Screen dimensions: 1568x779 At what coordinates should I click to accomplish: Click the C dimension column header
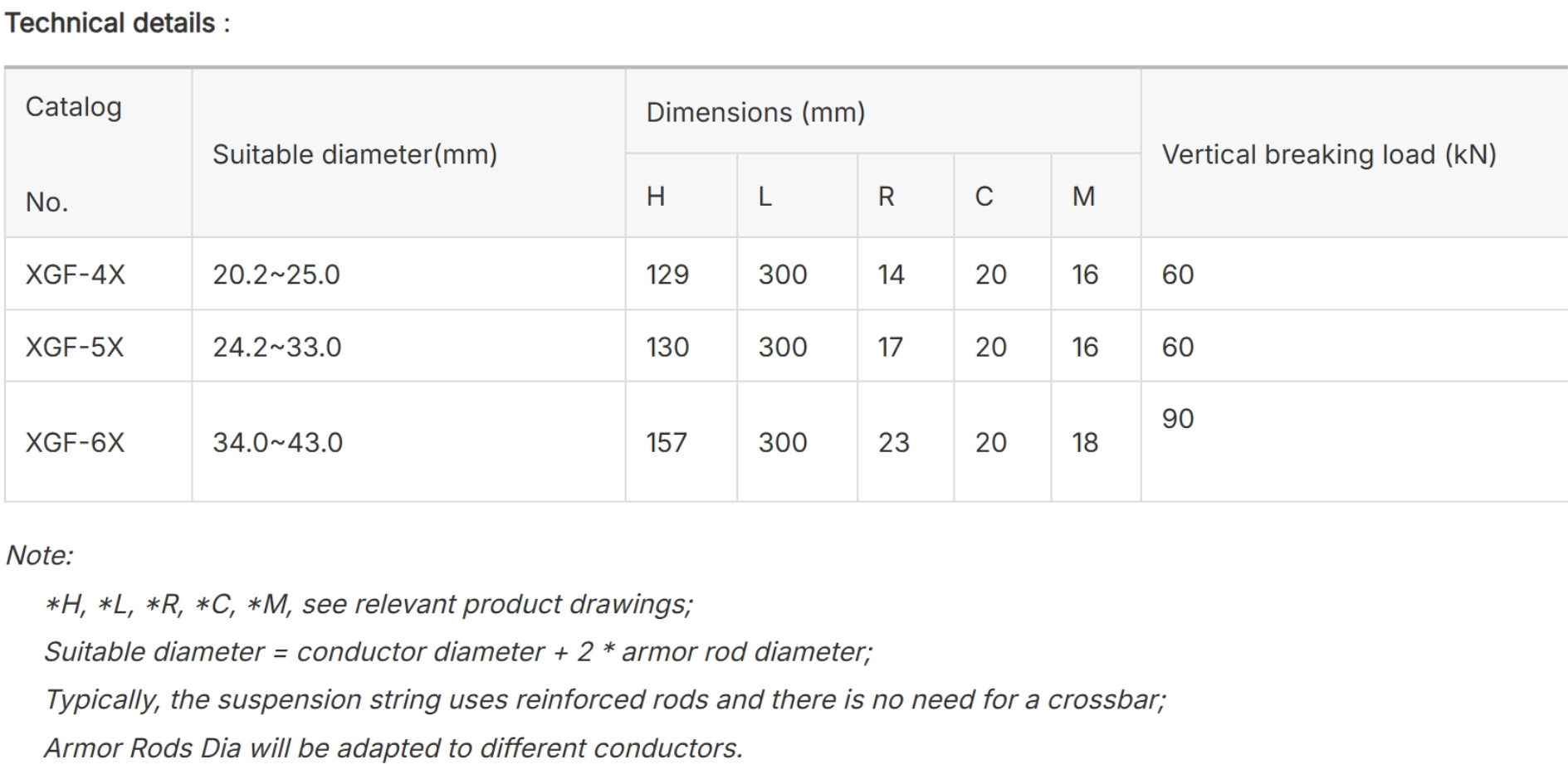coord(1003,197)
